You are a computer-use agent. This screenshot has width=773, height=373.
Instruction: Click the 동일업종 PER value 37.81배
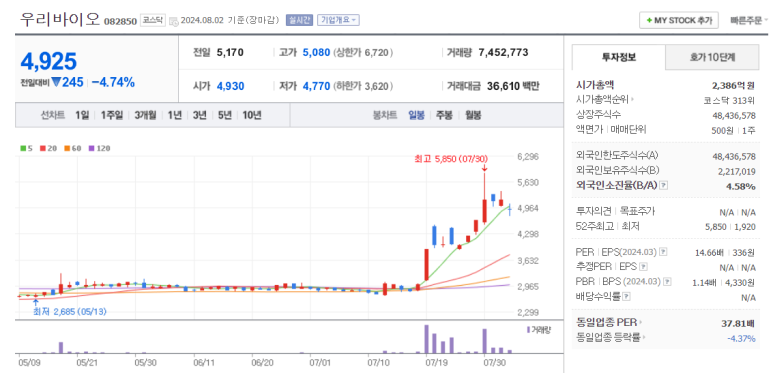[738, 324]
